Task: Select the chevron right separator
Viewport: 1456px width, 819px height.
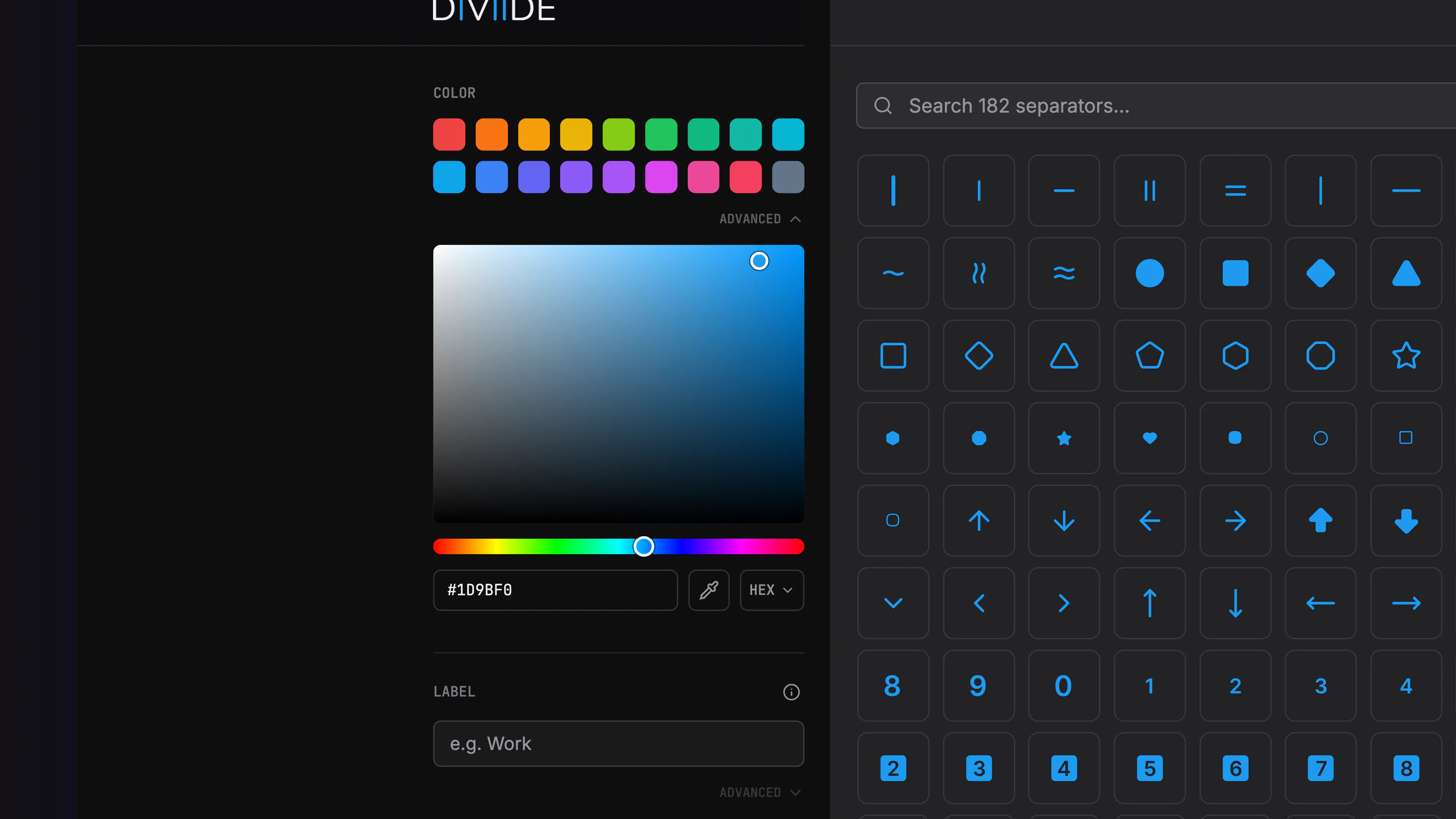Action: tap(1064, 603)
